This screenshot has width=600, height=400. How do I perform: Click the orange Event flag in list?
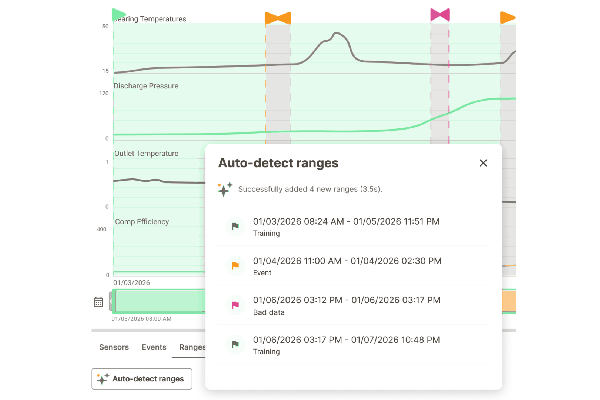pos(235,266)
